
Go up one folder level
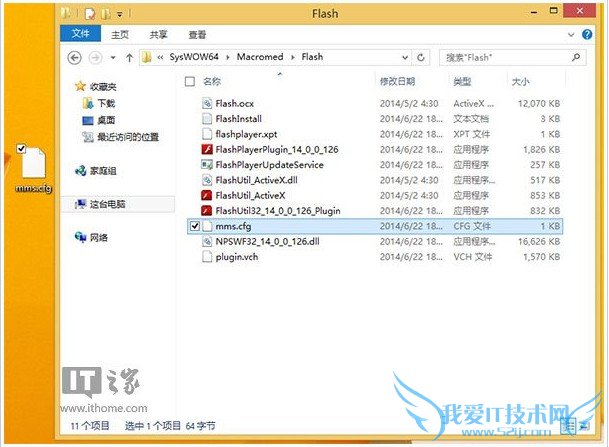pos(129,58)
